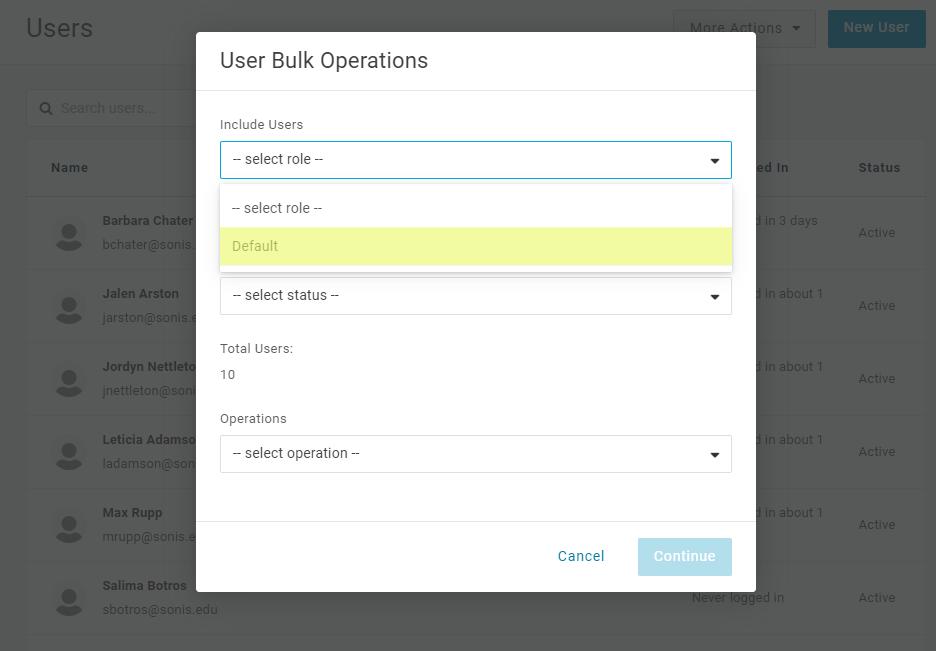Open Salima Botros user entry
Viewport: 936px width, 651px height.
click(144, 586)
